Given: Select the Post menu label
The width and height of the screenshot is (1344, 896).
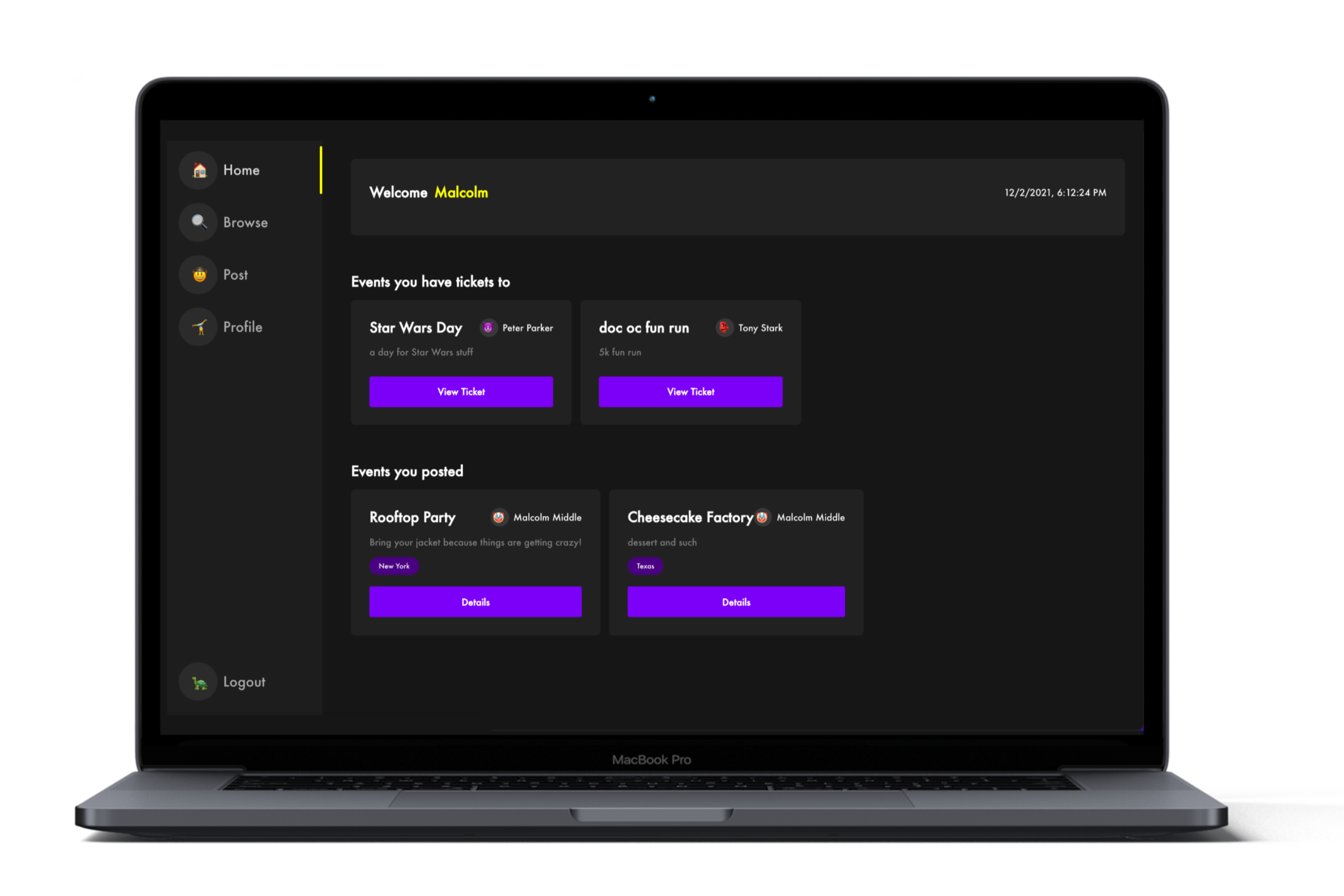Looking at the screenshot, I should pyautogui.click(x=235, y=275).
